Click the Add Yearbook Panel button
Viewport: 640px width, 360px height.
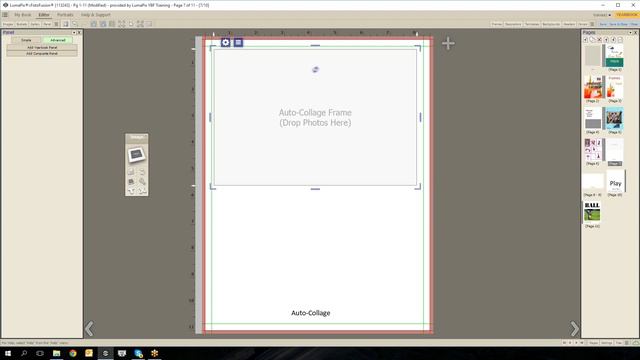[42, 47]
